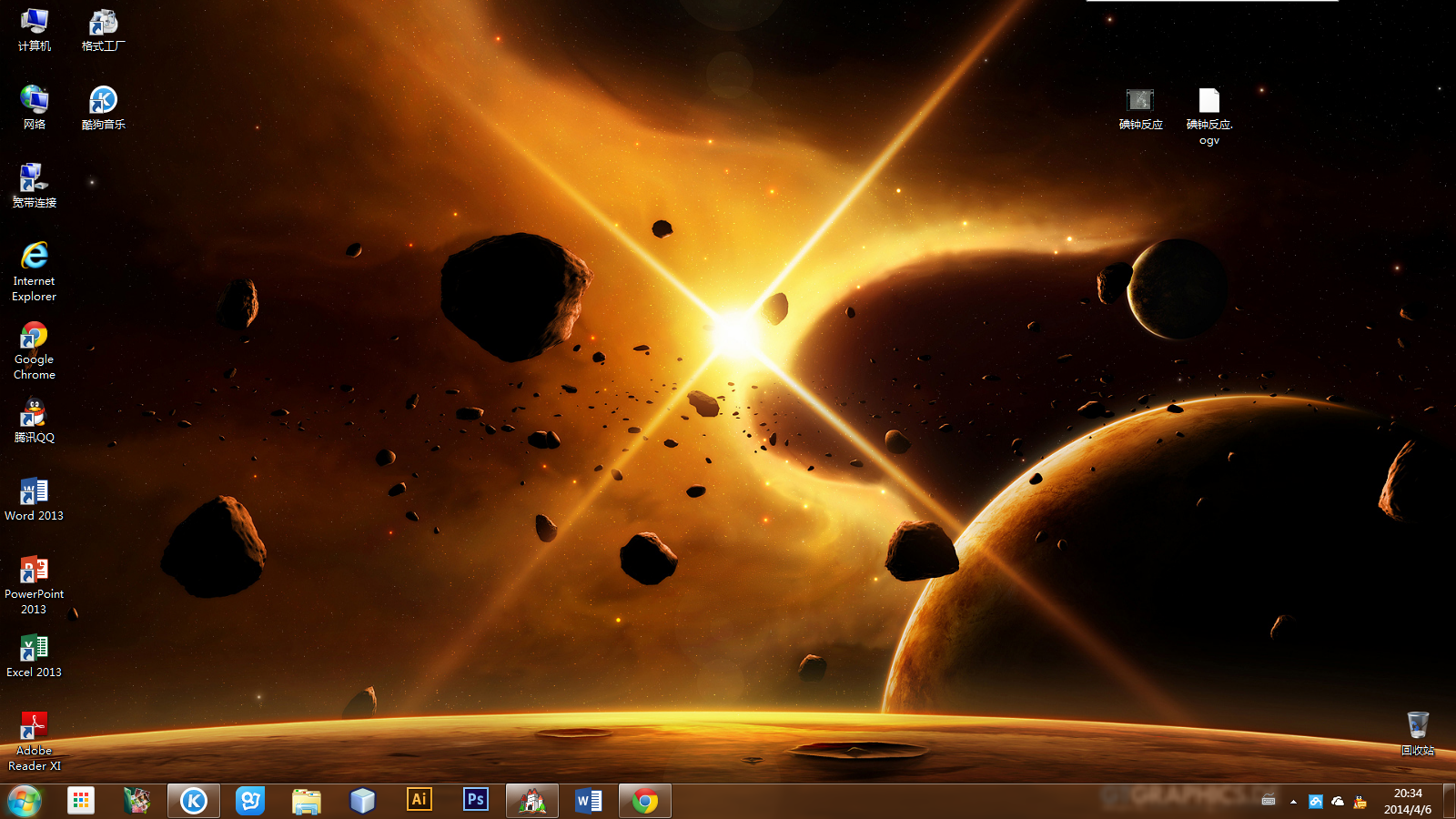1456x819 pixels.
Task: Select the Word 2013 desktop shortcut
Action: click(x=35, y=500)
